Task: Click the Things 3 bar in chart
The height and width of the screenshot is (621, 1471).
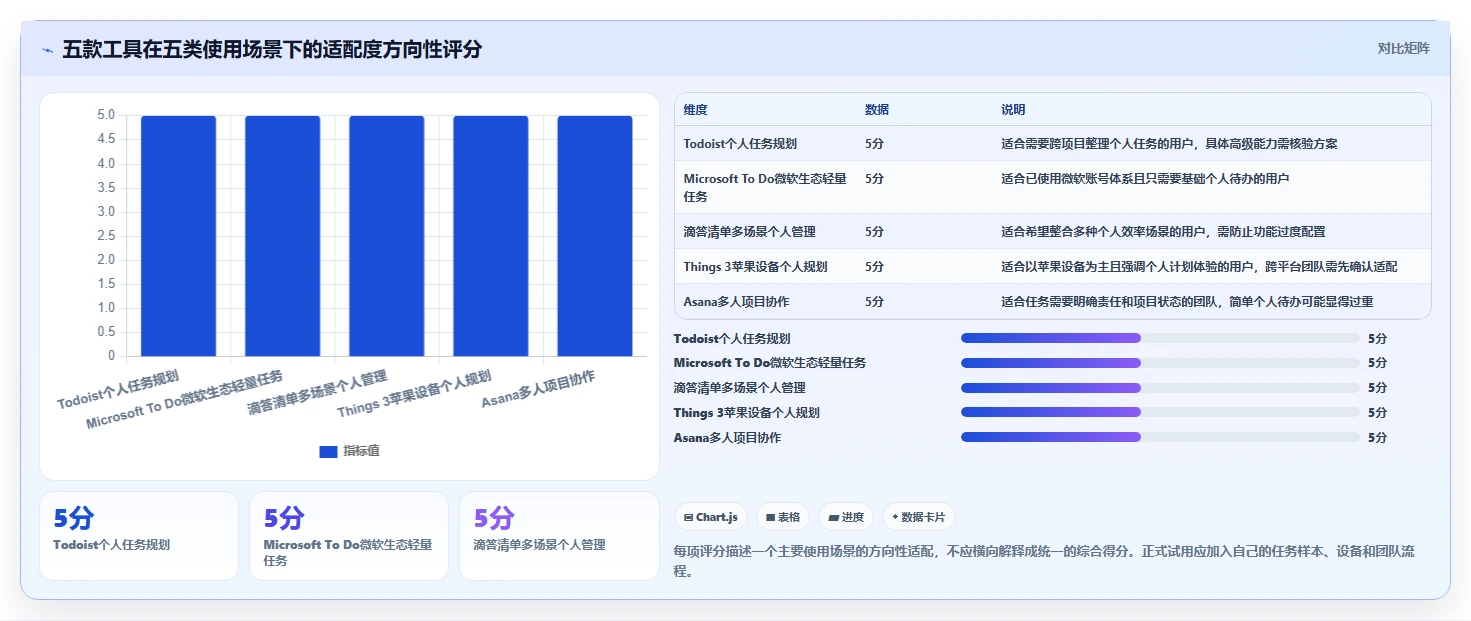Action: [491, 236]
